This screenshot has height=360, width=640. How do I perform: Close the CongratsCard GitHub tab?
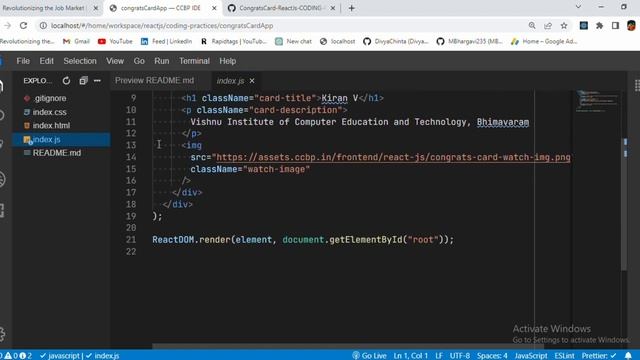(x=333, y=8)
